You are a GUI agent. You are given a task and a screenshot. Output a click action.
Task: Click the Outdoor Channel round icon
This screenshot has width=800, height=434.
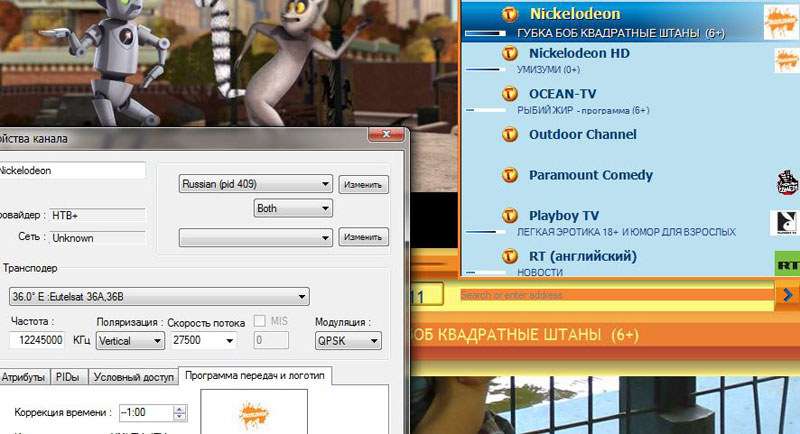(x=510, y=134)
